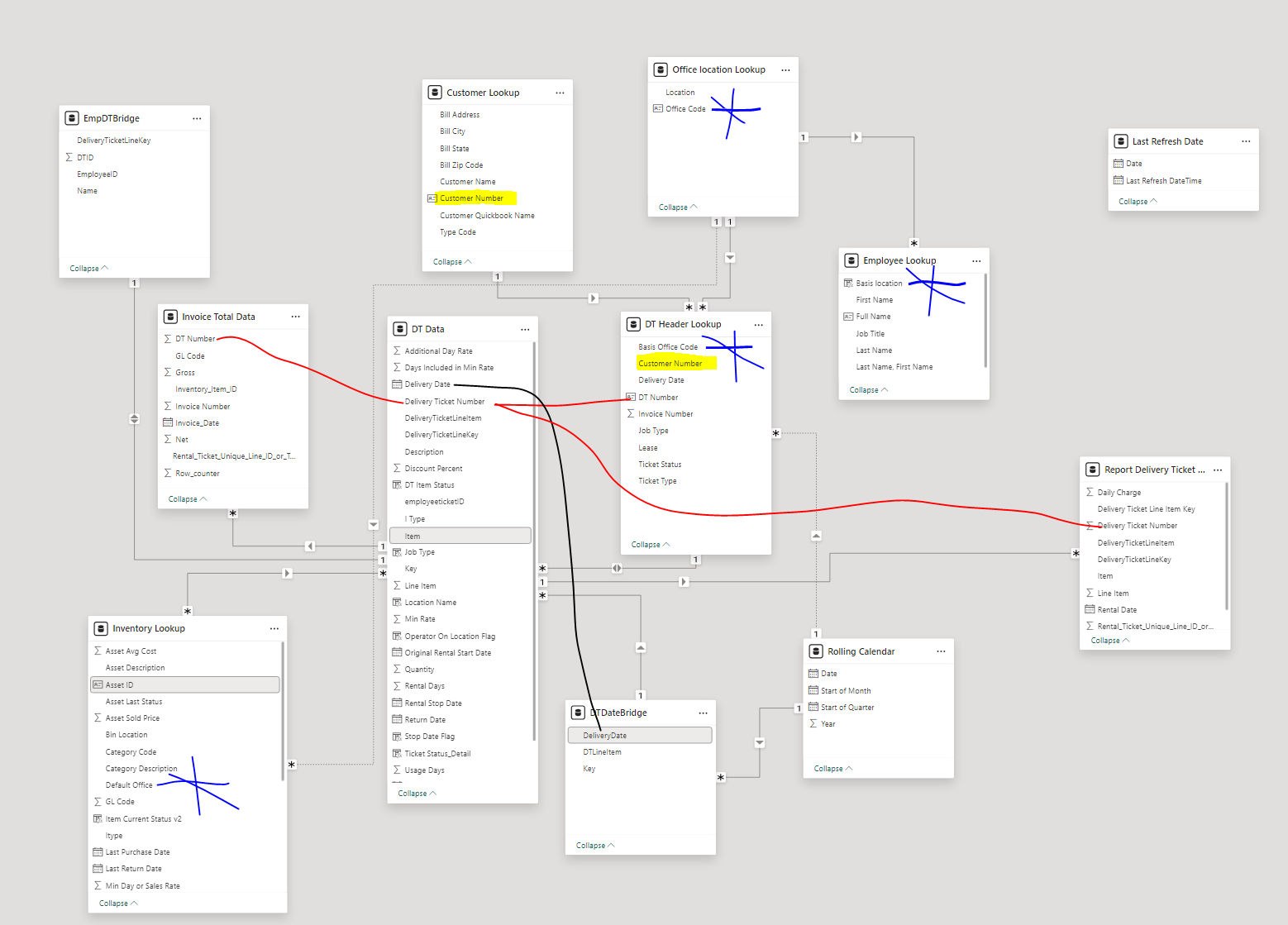1288x925 pixels.
Task: Open more options for Customer Lookup table
Action: coord(560,93)
